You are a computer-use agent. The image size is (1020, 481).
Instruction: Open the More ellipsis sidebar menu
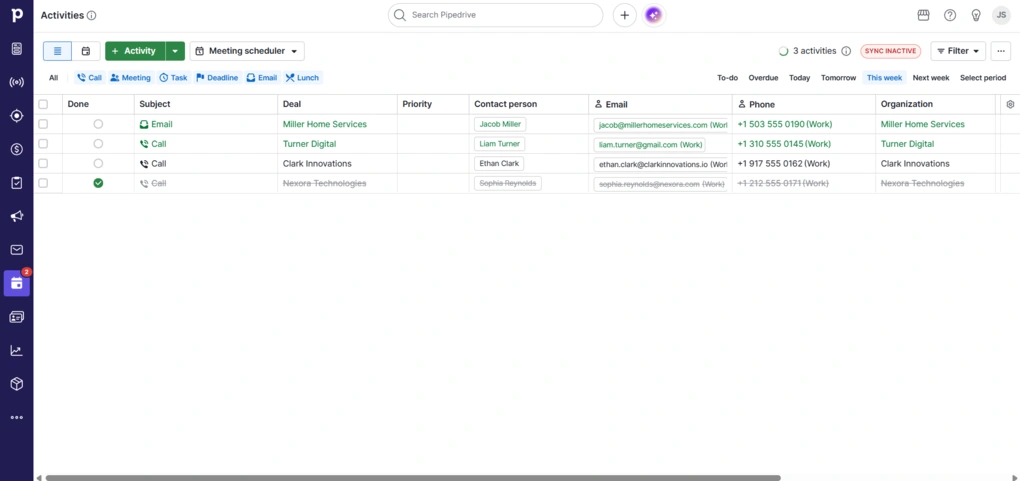tap(17, 417)
